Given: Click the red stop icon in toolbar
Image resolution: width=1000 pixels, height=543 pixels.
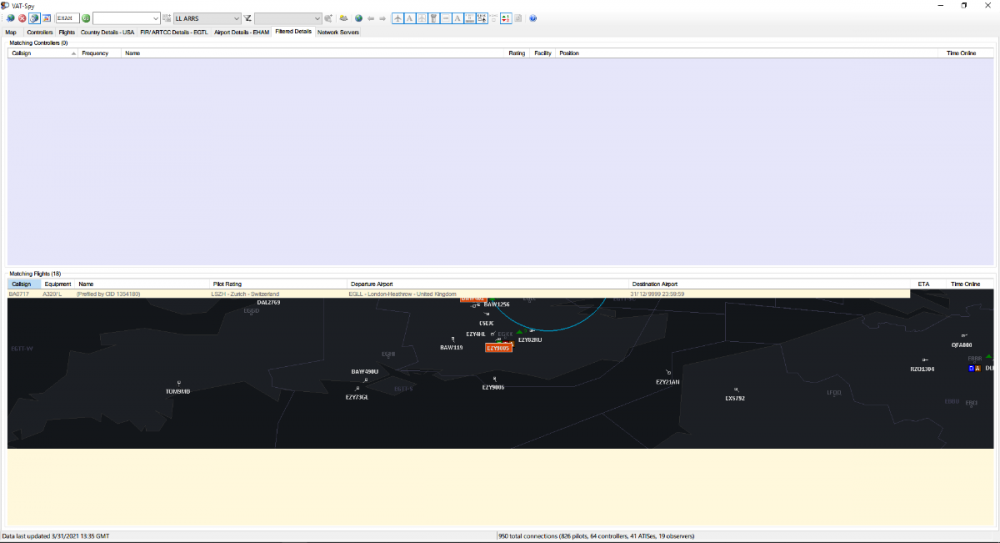Looking at the screenshot, I should click(22, 18).
